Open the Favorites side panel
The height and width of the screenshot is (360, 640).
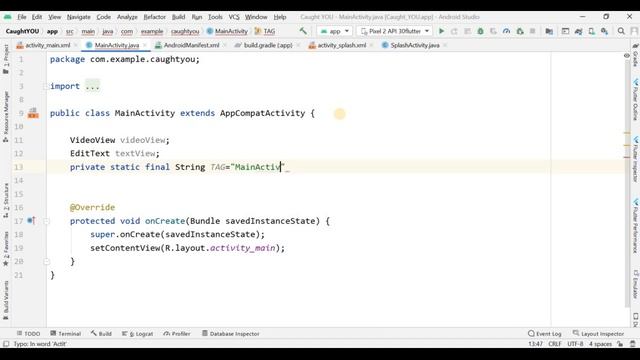coord(6,248)
